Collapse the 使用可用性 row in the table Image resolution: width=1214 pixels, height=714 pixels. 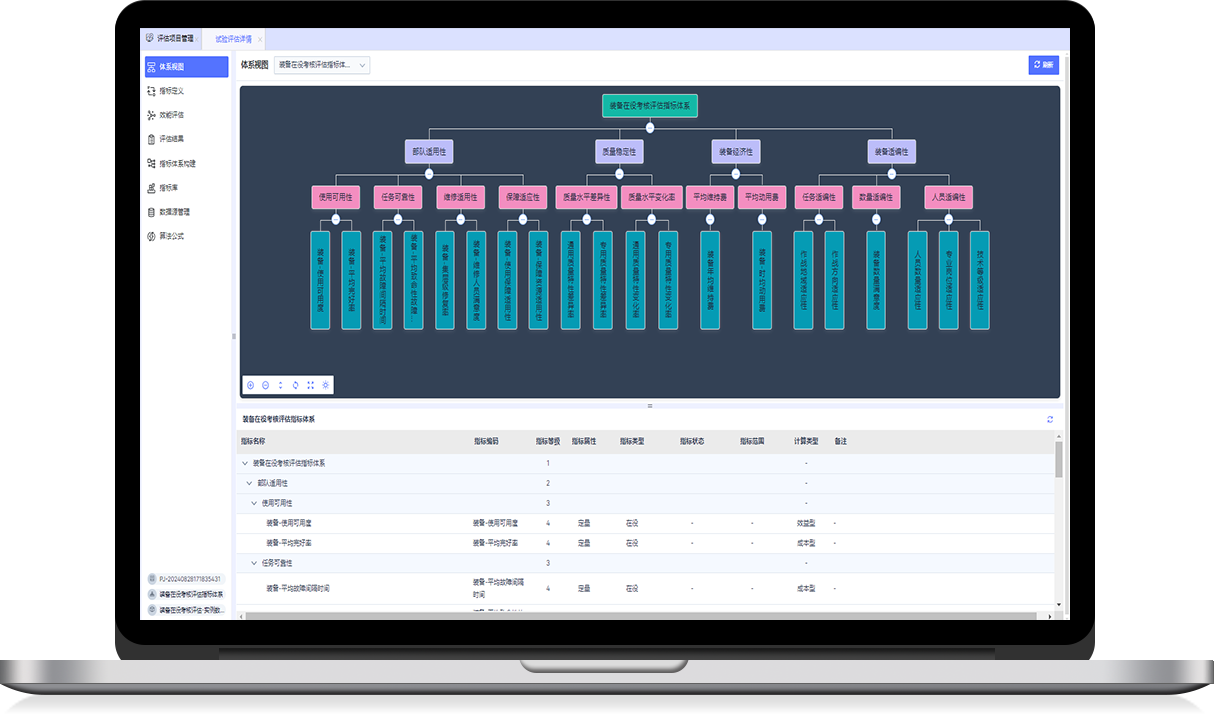click(x=254, y=503)
